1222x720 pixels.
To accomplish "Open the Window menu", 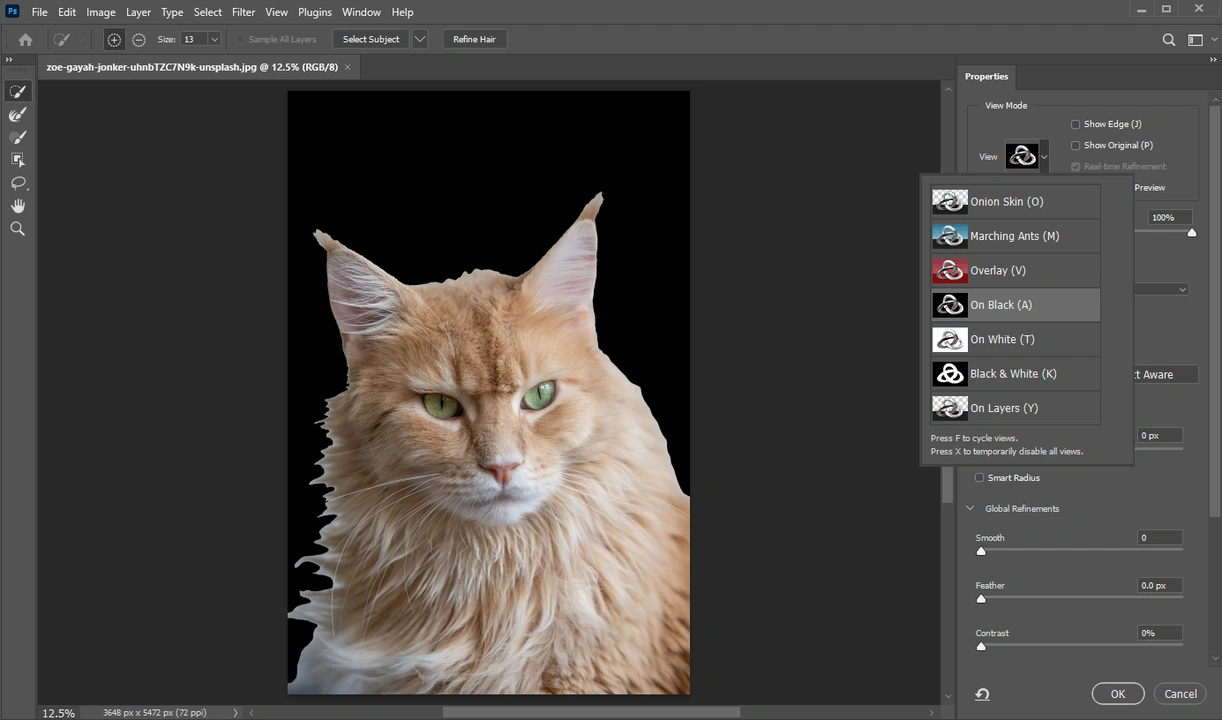I will tap(361, 12).
